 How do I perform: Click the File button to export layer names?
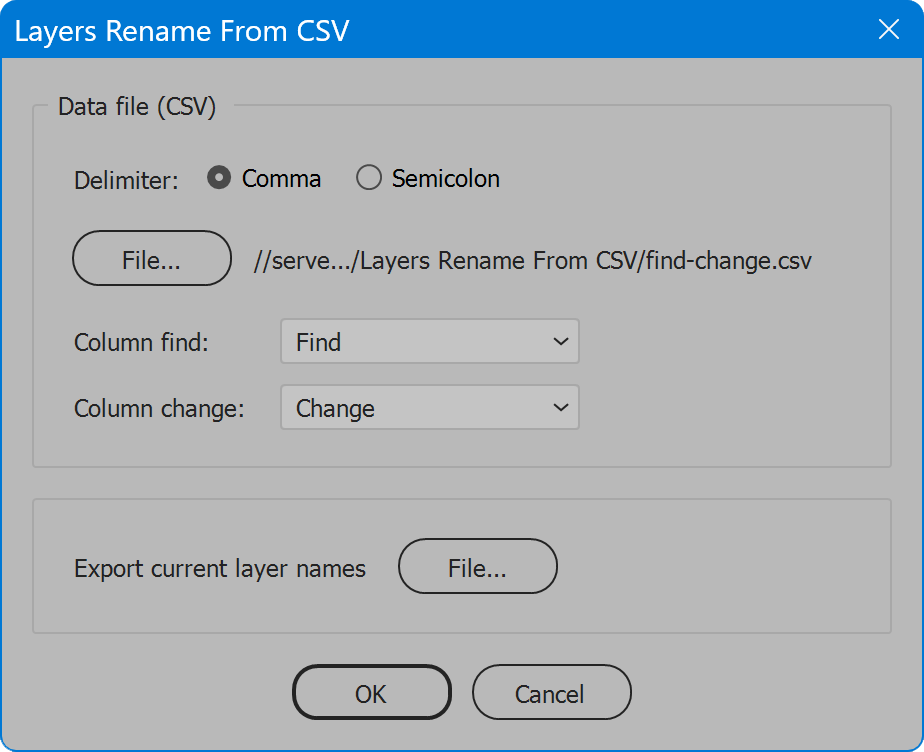tap(477, 566)
